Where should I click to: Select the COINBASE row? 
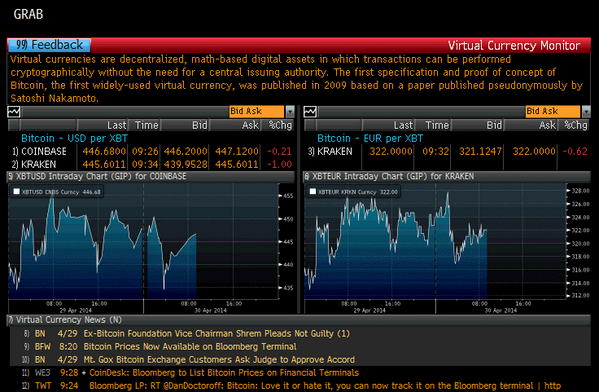[x=151, y=151]
